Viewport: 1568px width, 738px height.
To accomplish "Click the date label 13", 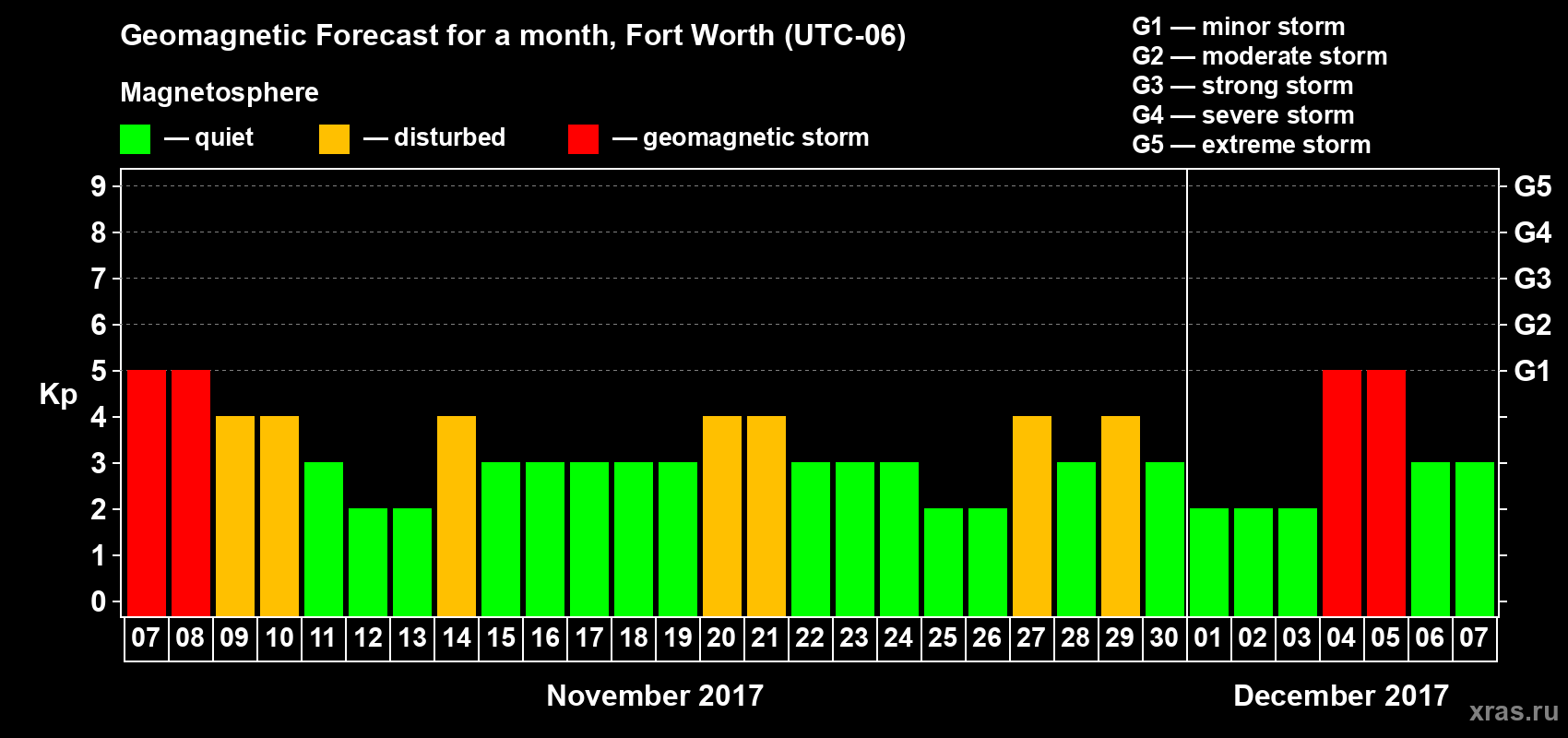I will tap(411, 637).
